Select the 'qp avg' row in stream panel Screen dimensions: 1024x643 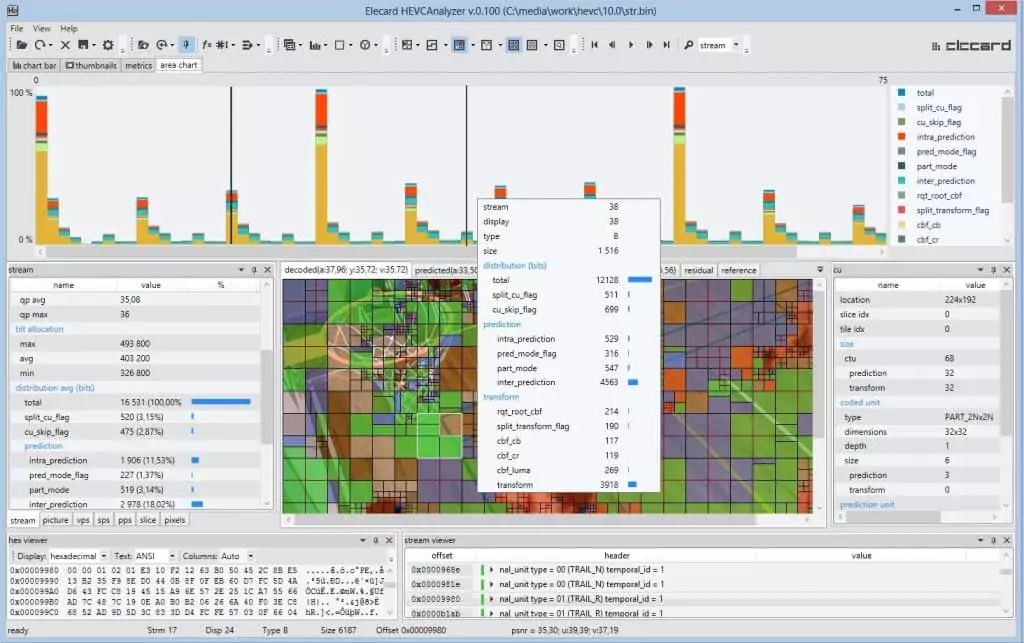(135, 300)
